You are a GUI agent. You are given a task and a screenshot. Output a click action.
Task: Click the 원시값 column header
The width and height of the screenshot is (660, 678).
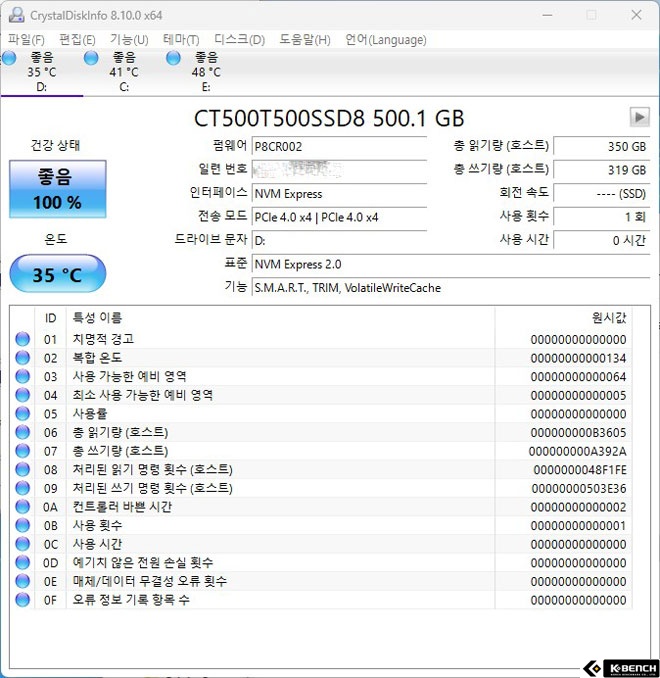tap(564, 318)
